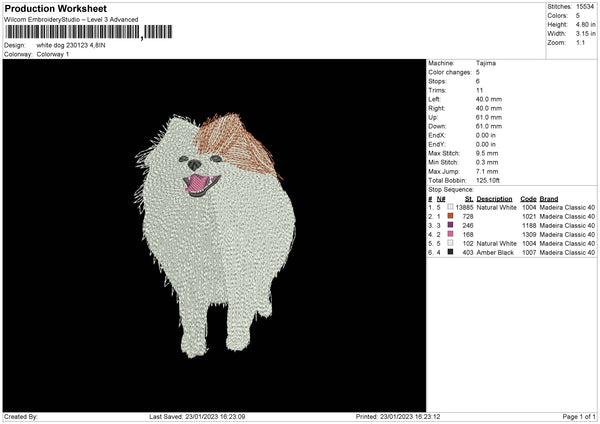Viewport: 600px width, 424px height.
Task: Click the Height value 4.80 in
Action: tap(585, 24)
